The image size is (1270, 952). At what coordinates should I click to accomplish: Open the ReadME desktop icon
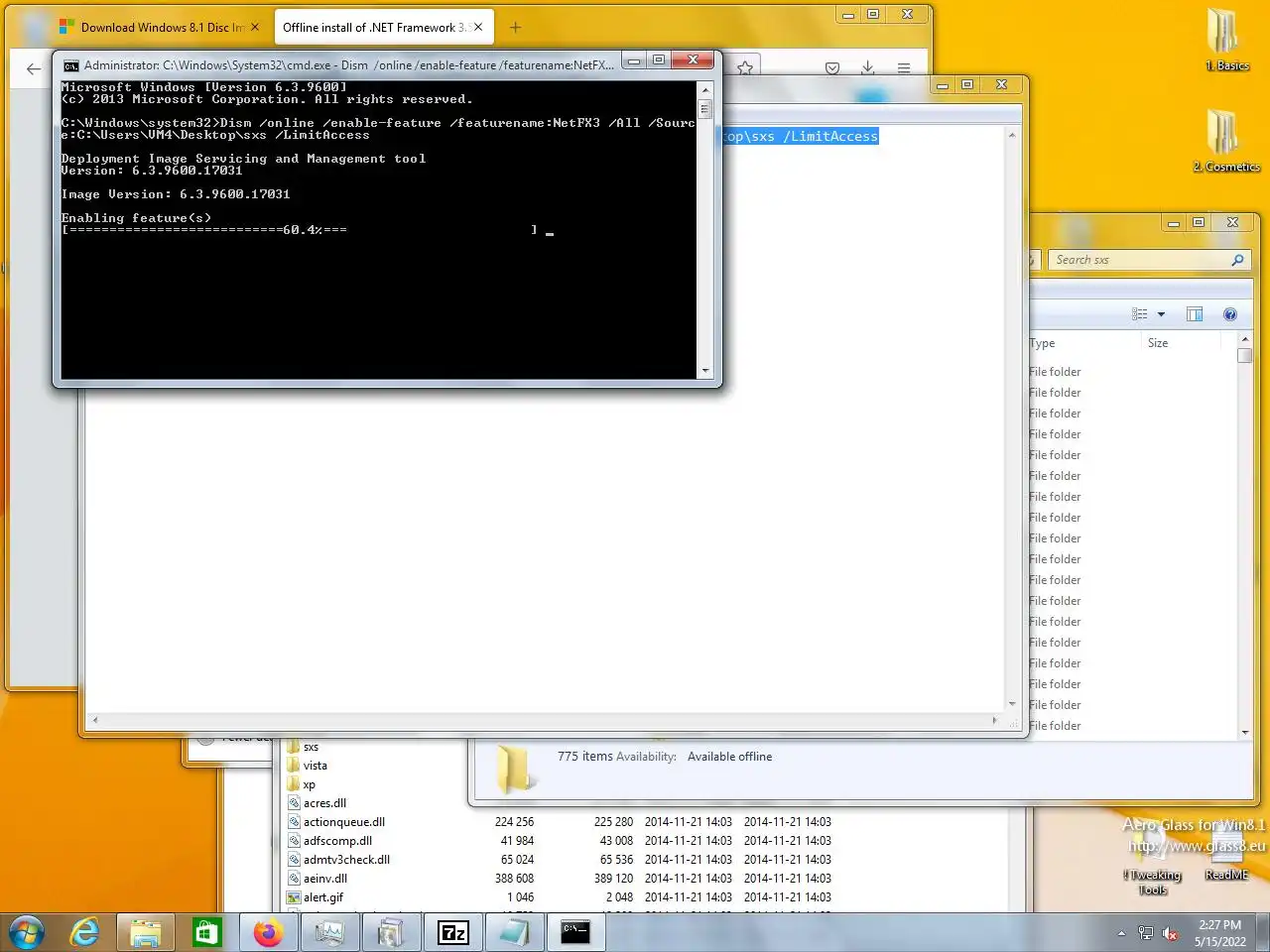[x=1226, y=857]
